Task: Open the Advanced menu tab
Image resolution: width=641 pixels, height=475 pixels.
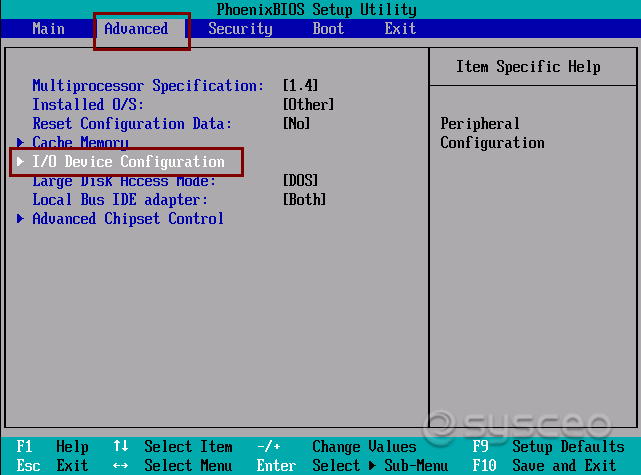Action: tap(136, 29)
